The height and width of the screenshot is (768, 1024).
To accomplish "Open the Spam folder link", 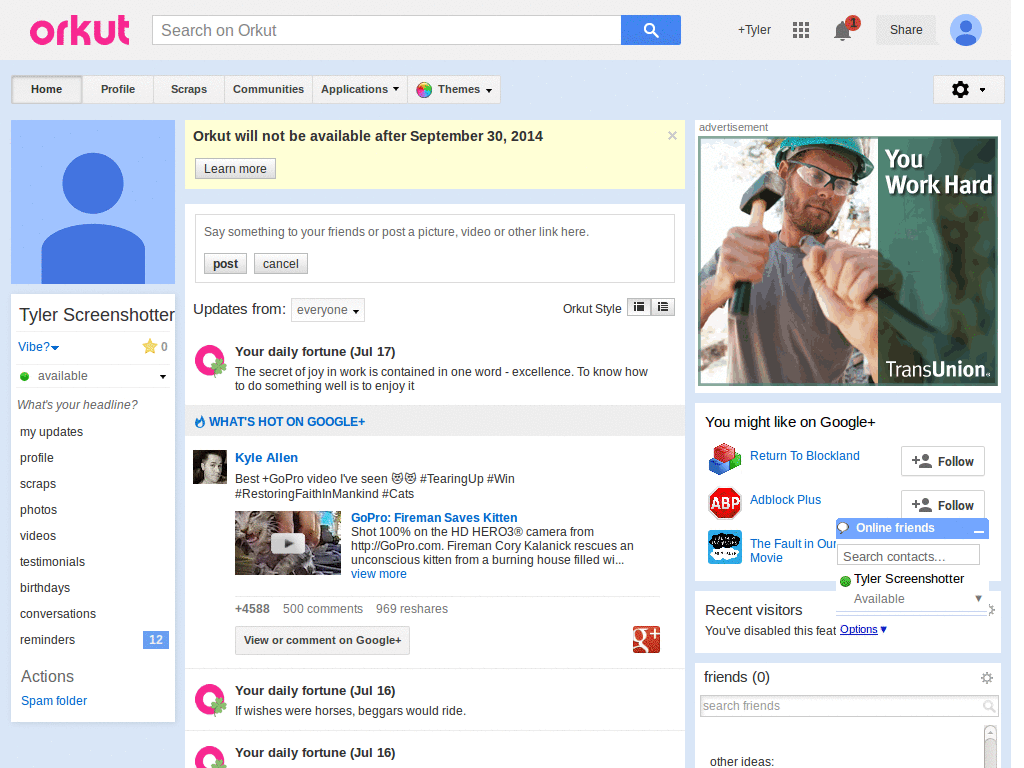I will tap(54, 701).
